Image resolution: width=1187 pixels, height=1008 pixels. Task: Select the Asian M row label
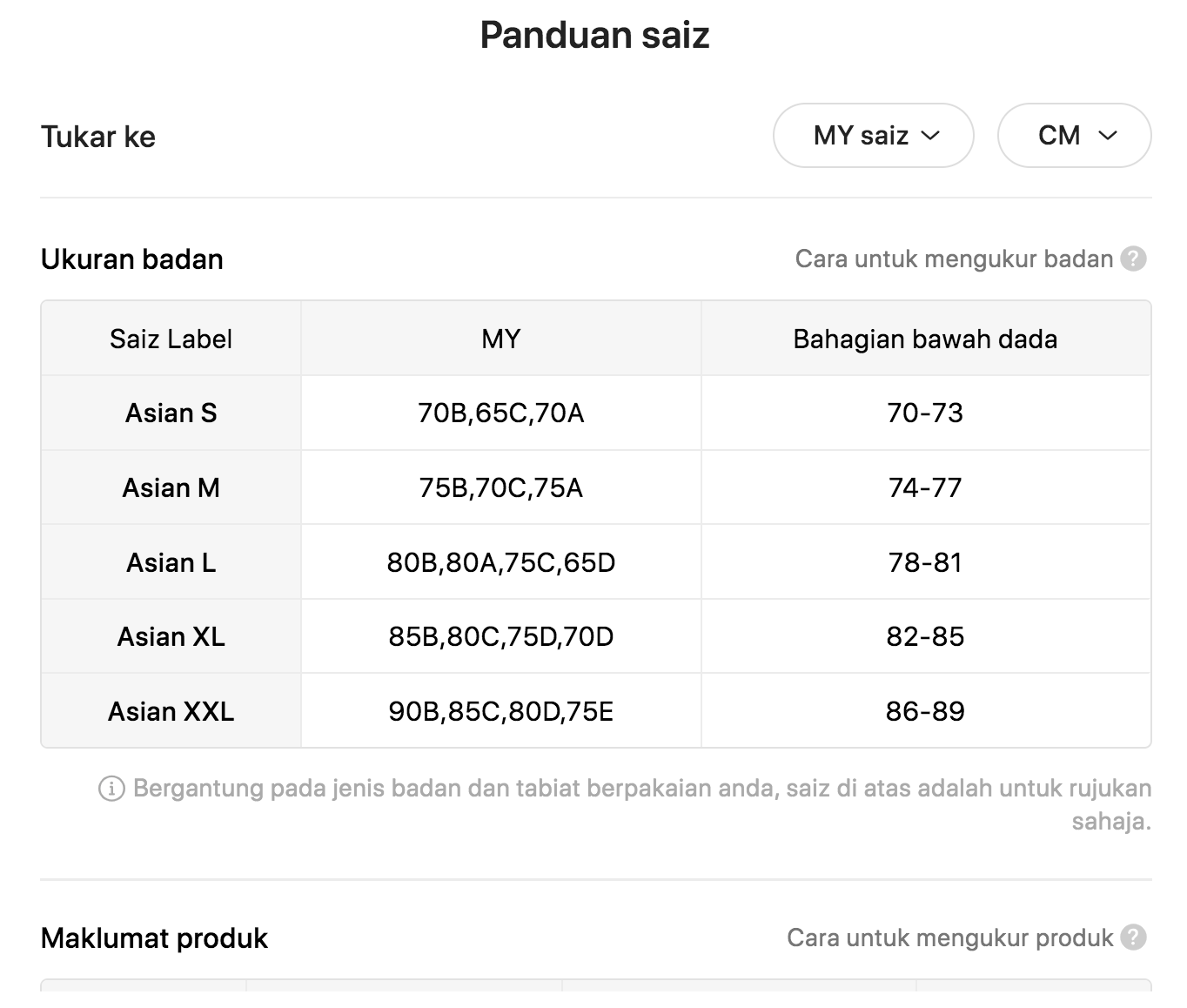pos(171,487)
